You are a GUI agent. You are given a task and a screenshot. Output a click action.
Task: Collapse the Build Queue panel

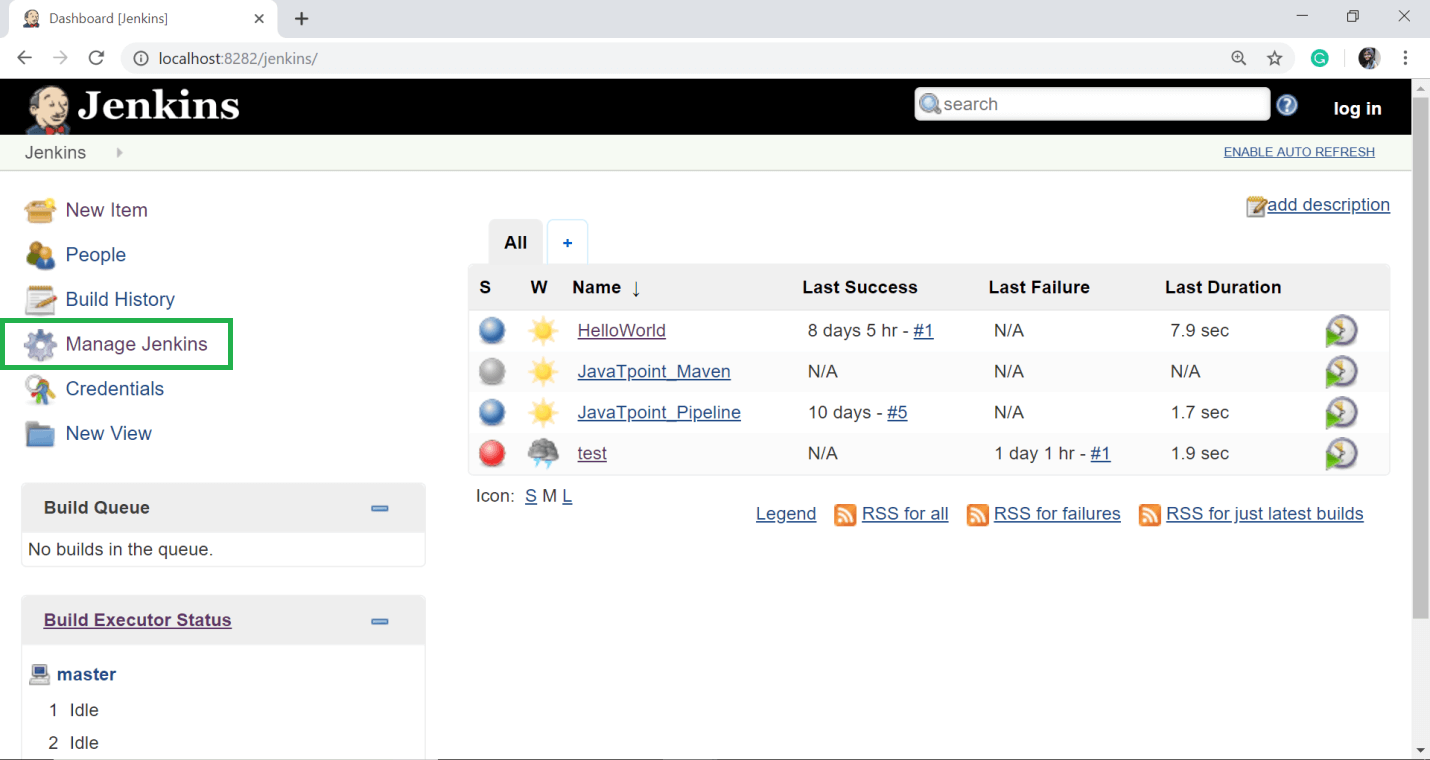pyautogui.click(x=380, y=508)
